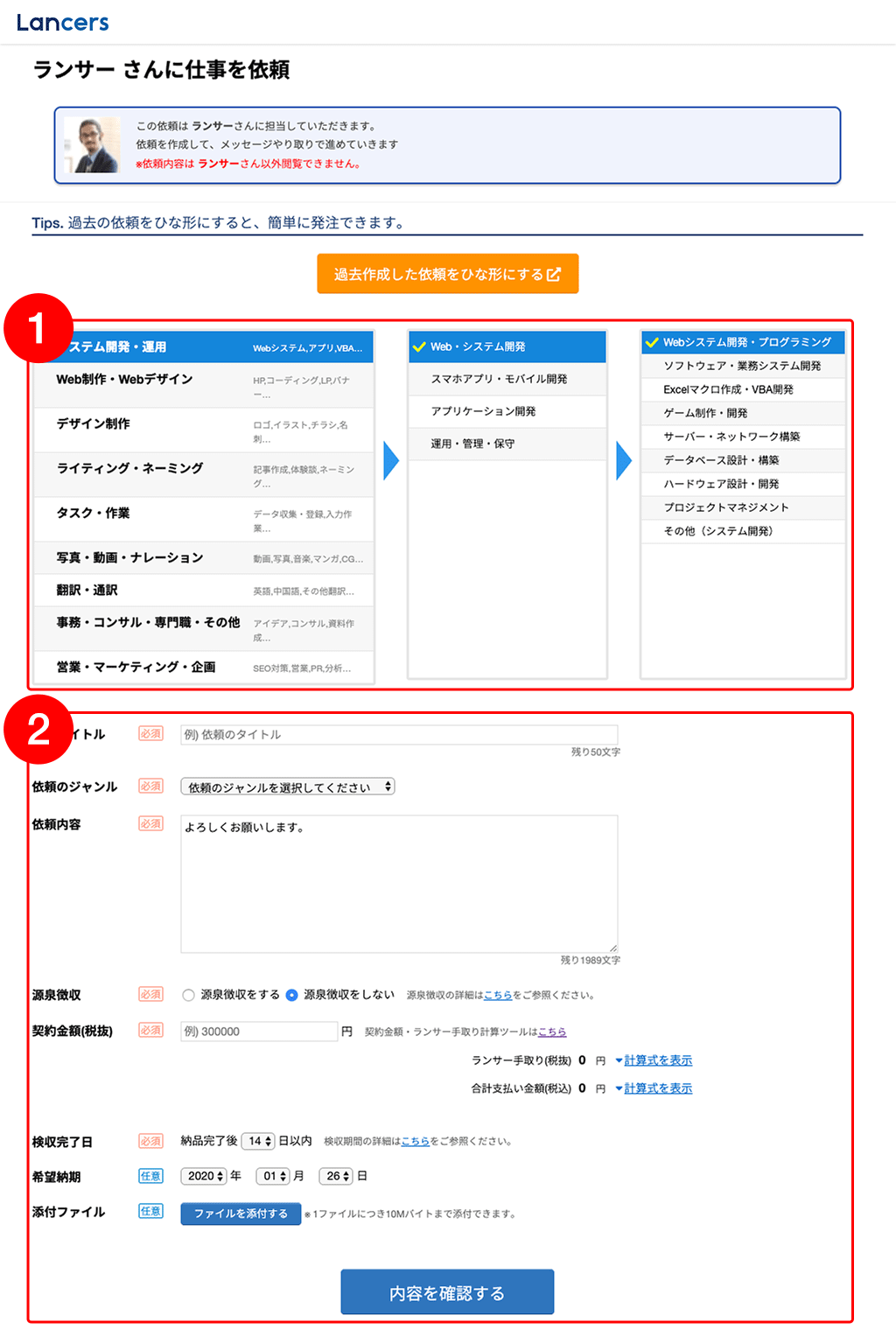Screen dimensions: 896x1343
Task: Open 検収 days dropdown showing 14
Action: point(258,1141)
